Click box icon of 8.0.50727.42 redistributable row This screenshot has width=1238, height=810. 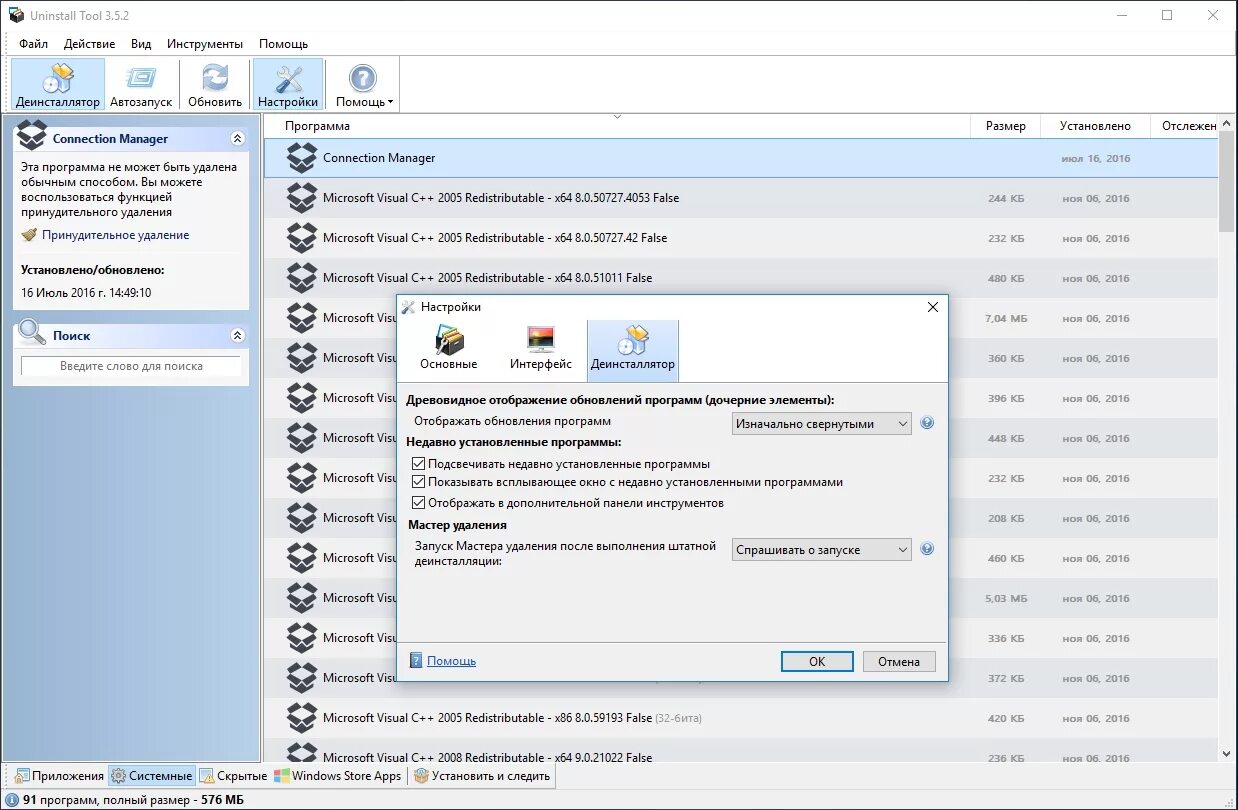[301, 238]
